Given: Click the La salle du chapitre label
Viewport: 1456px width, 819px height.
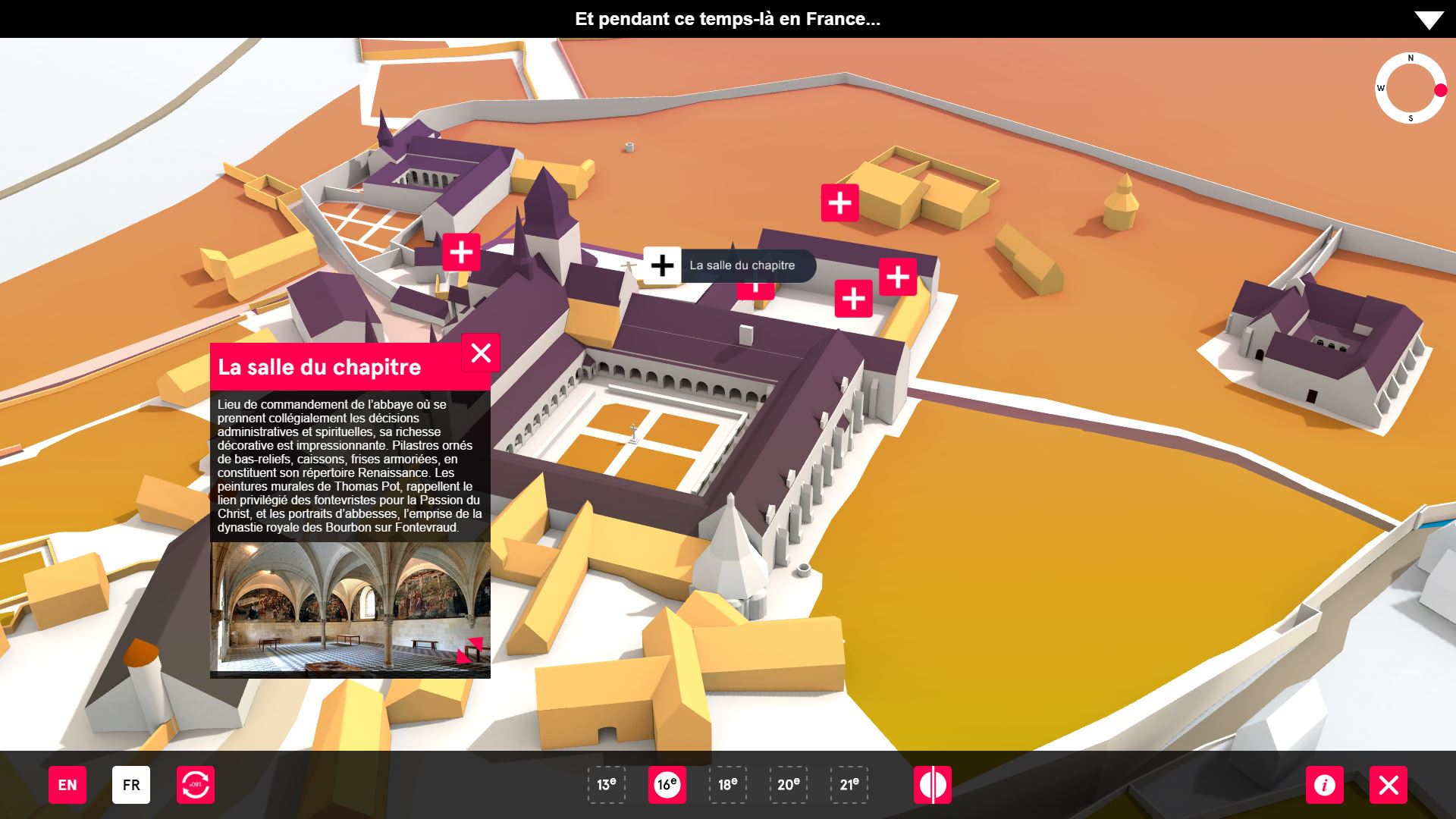Looking at the screenshot, I should pyautogui.click(x=742, y=265).
